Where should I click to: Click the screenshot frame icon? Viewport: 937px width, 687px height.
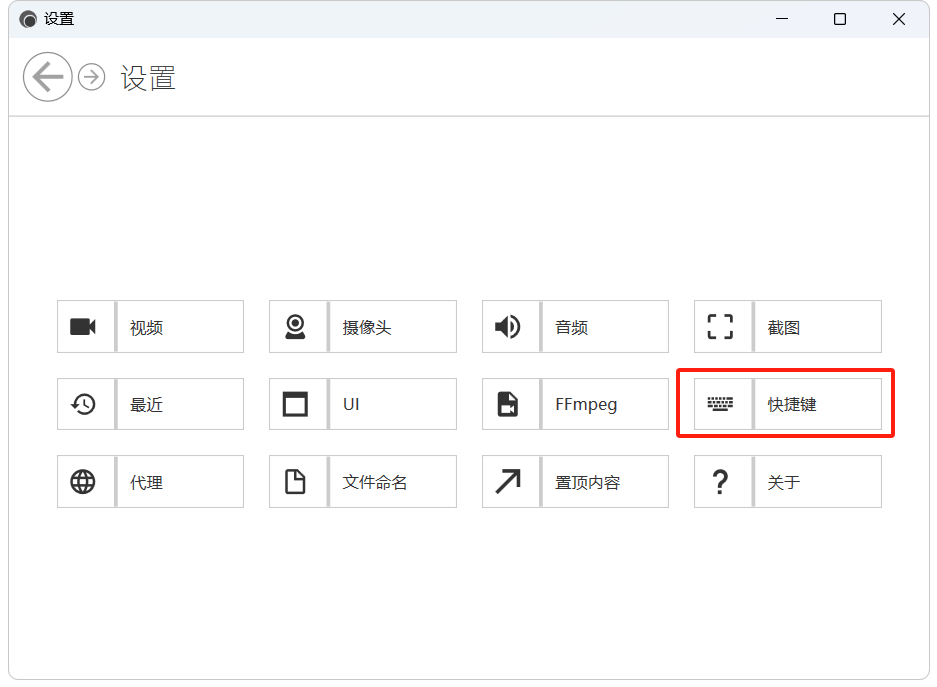click(x=720, y=327)
